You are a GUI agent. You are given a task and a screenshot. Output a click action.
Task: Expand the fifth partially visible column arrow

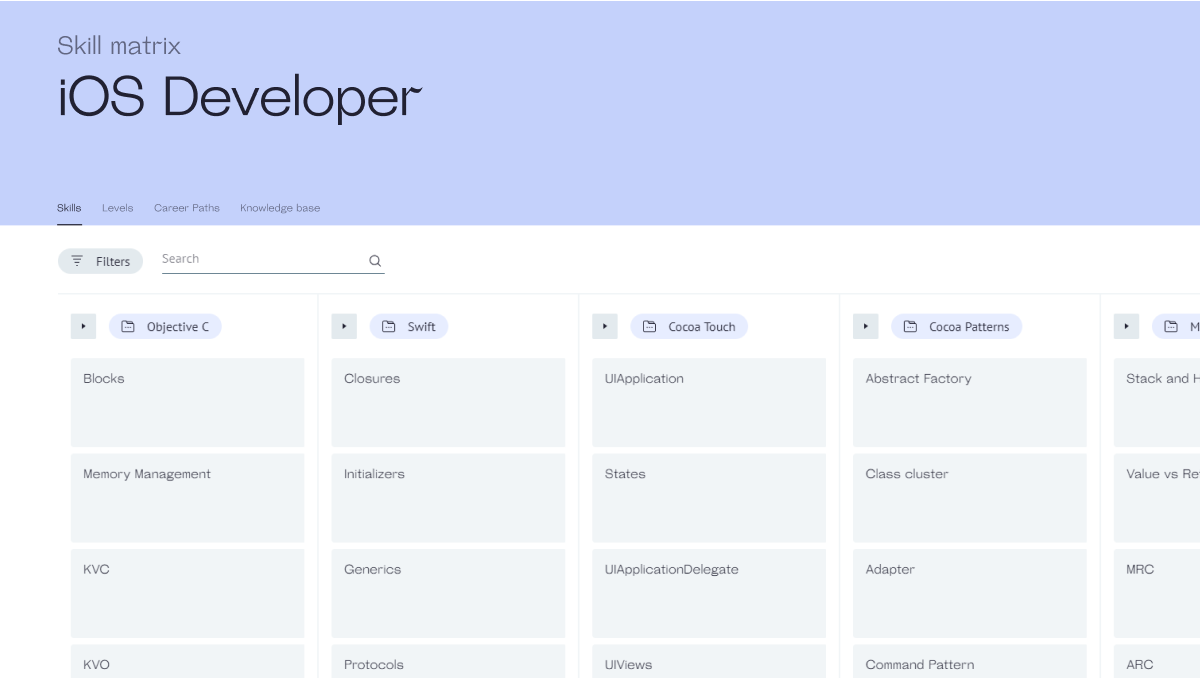coord(1127,326)
